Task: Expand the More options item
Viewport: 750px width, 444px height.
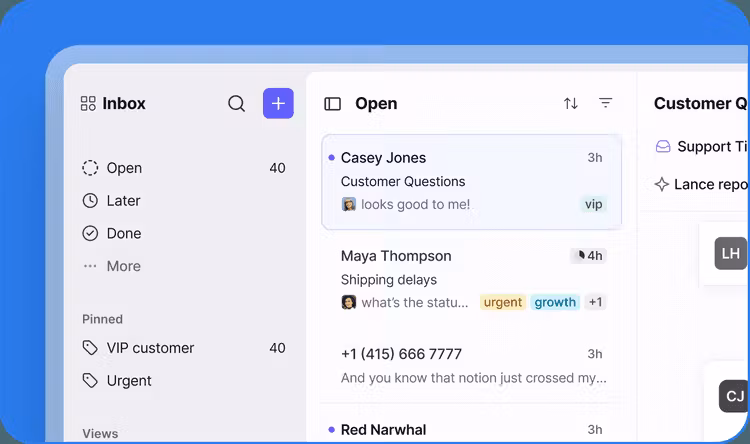Action: [x=123, y=266]
